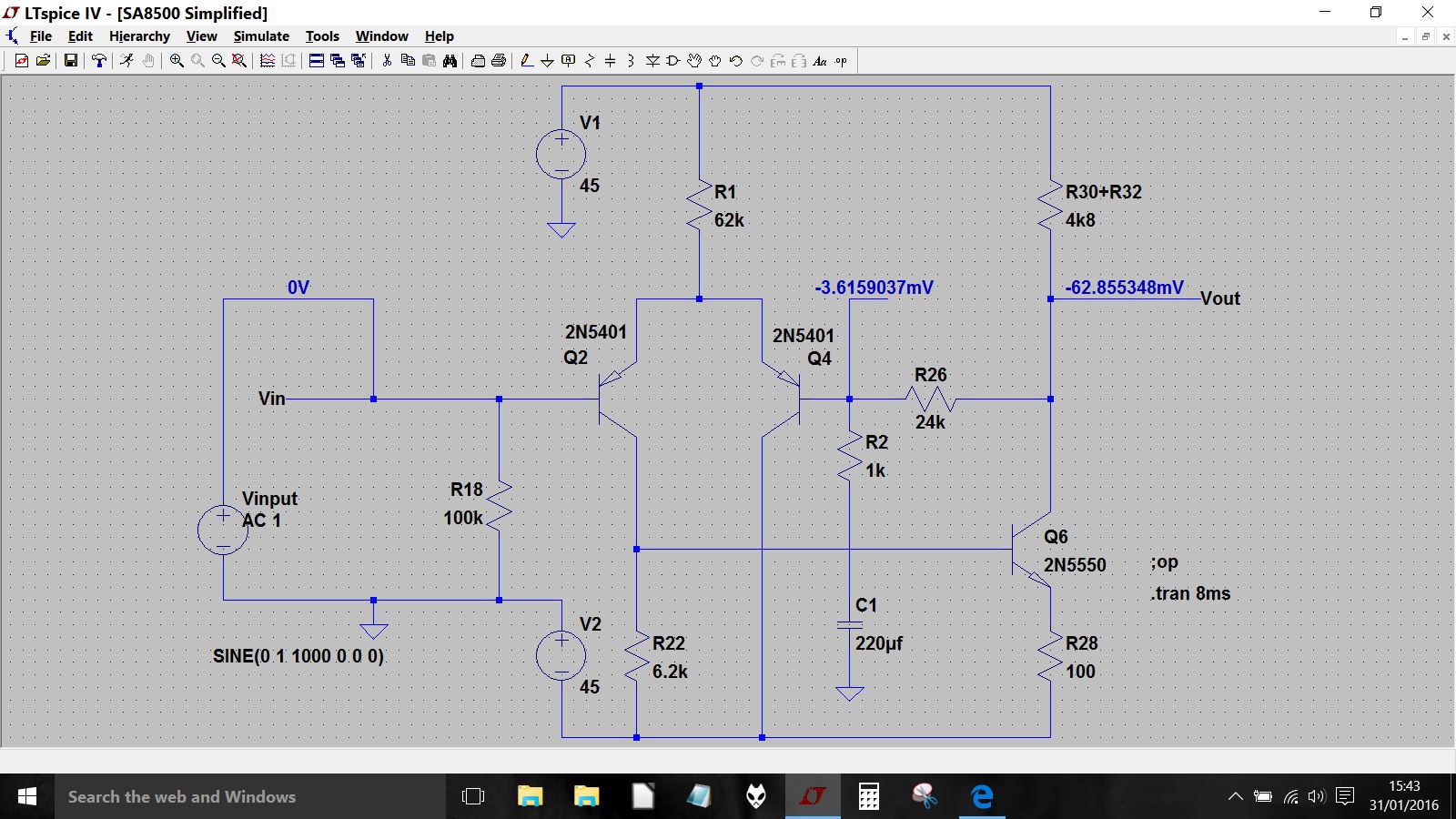Create a new schematic from toolbar
This screenshot has height=819, width=1456.
(x=22, y=61)
